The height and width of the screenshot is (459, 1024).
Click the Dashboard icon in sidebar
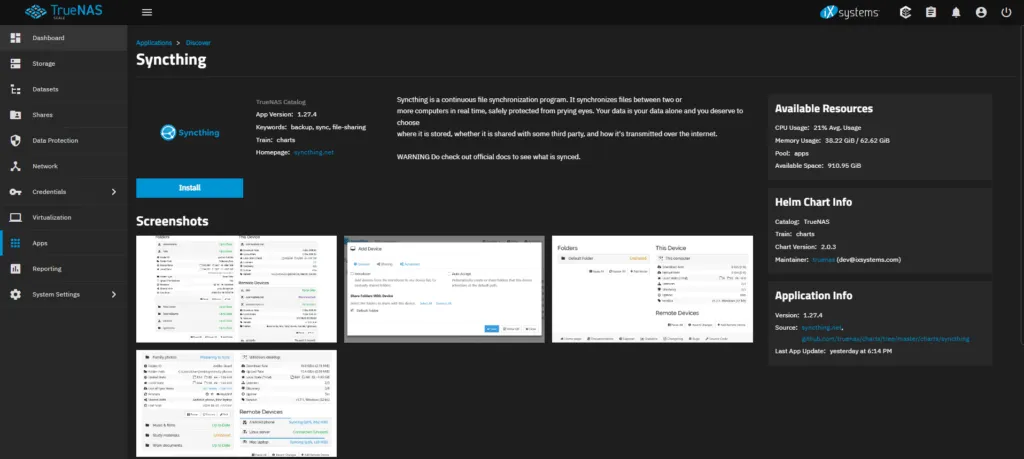[16, 38]
